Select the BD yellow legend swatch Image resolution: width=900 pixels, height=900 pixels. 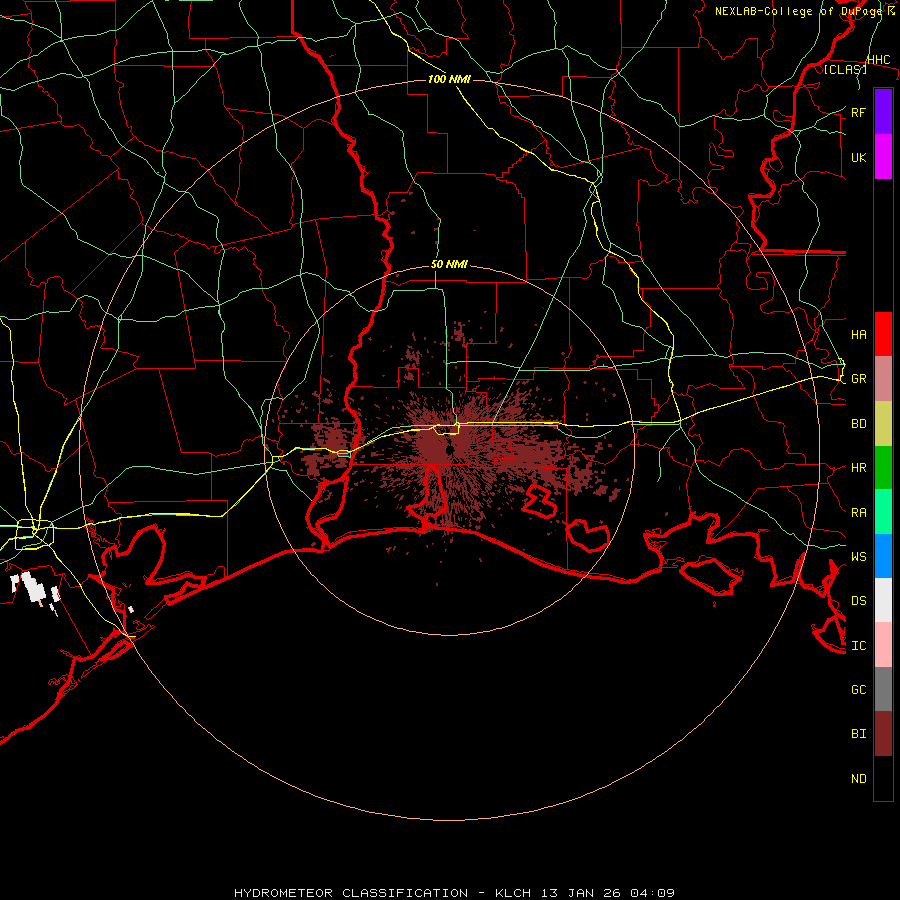[x=883, y=424]
